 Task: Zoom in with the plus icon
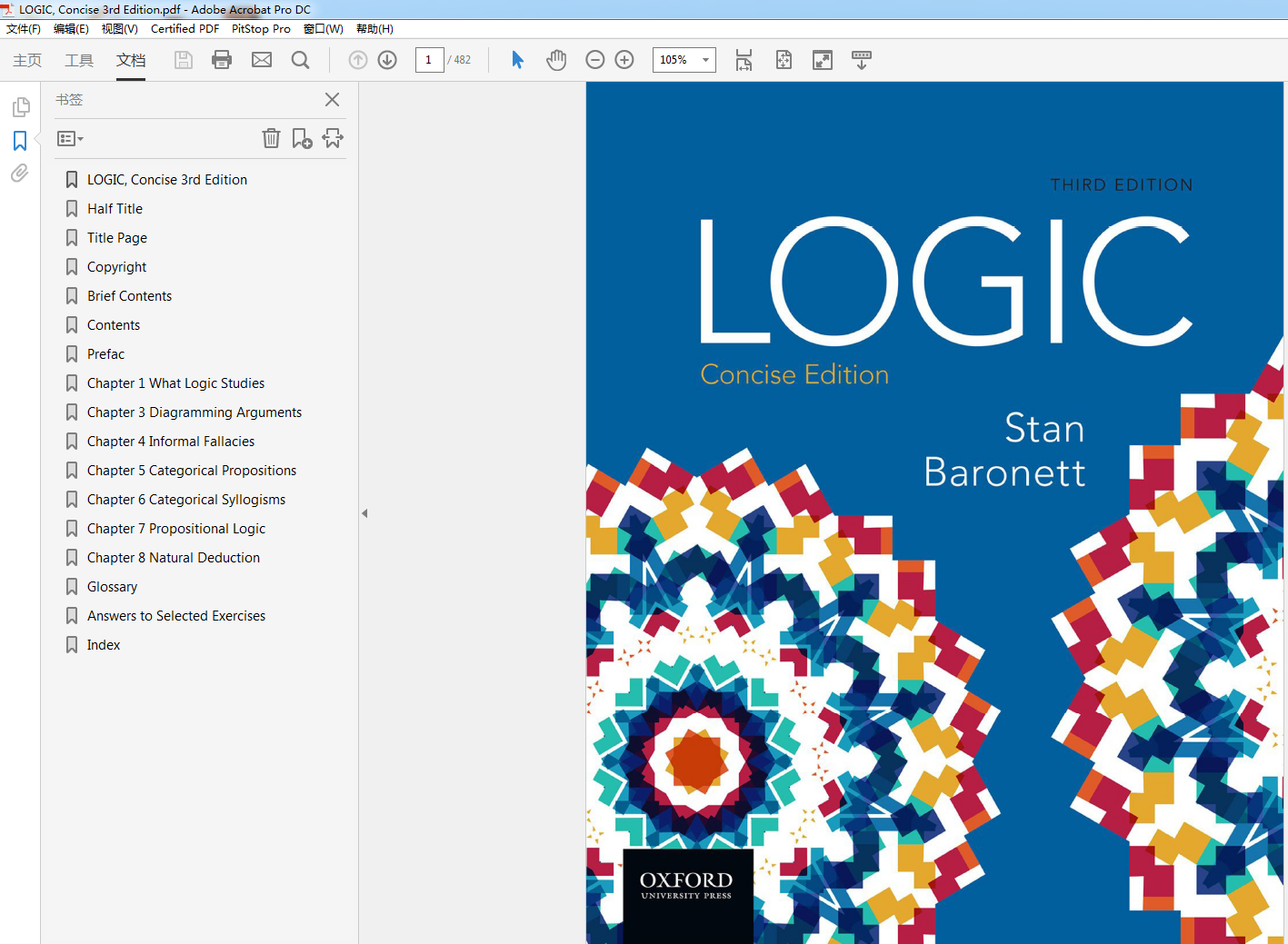point(624,60)
